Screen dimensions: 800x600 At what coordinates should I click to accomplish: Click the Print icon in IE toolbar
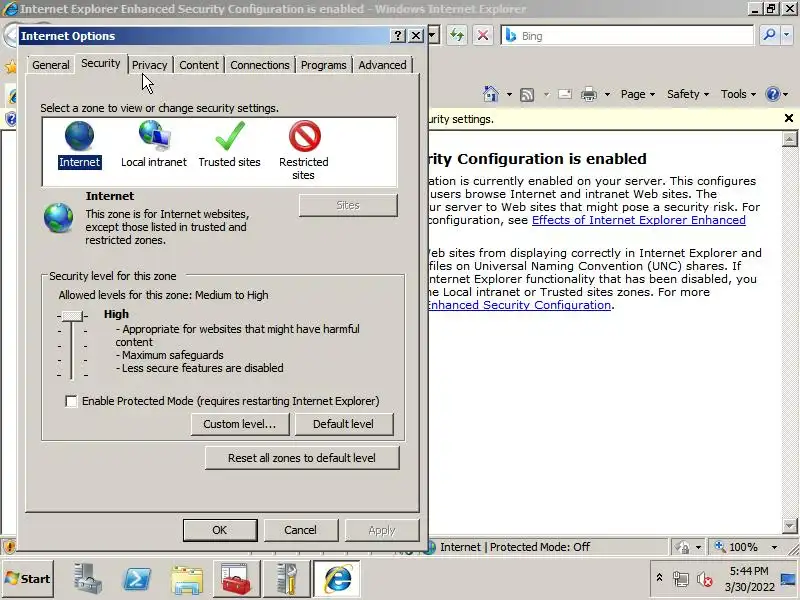click(589, 94)
